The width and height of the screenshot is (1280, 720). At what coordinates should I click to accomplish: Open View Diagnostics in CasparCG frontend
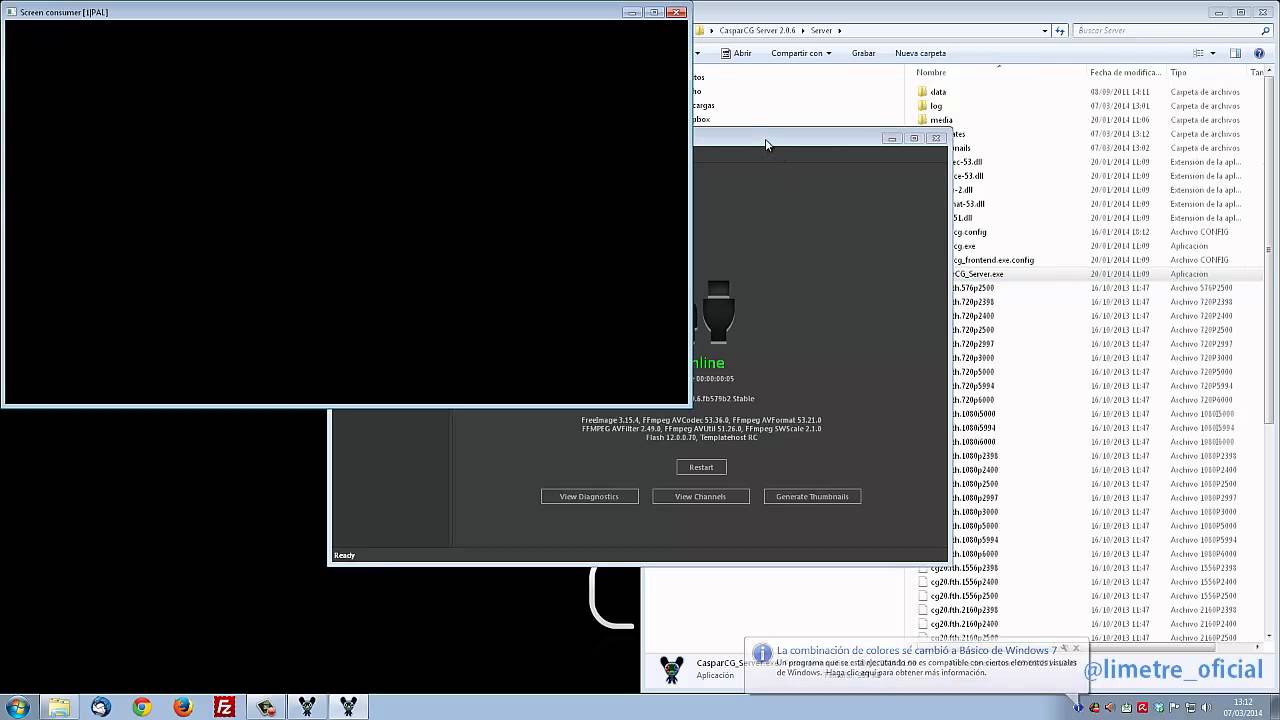click(589, 496)
